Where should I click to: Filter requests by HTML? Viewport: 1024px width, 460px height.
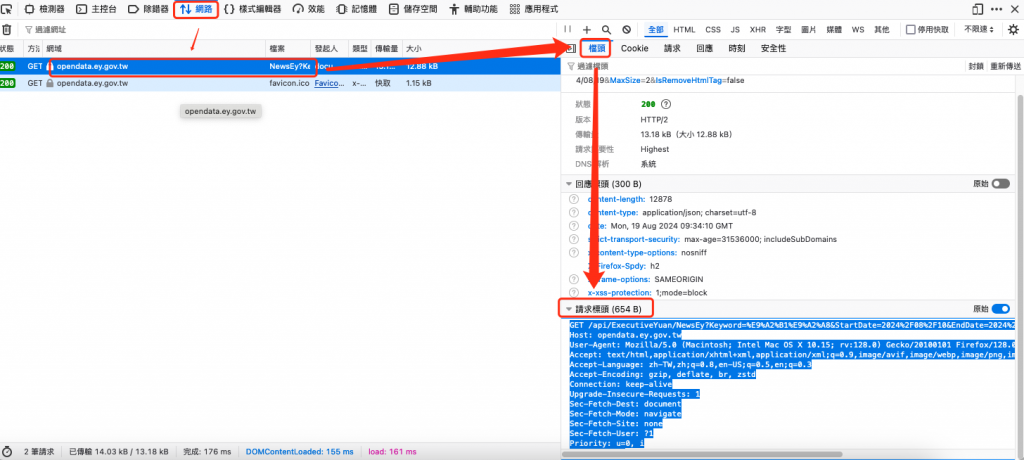tap(684, 29)
